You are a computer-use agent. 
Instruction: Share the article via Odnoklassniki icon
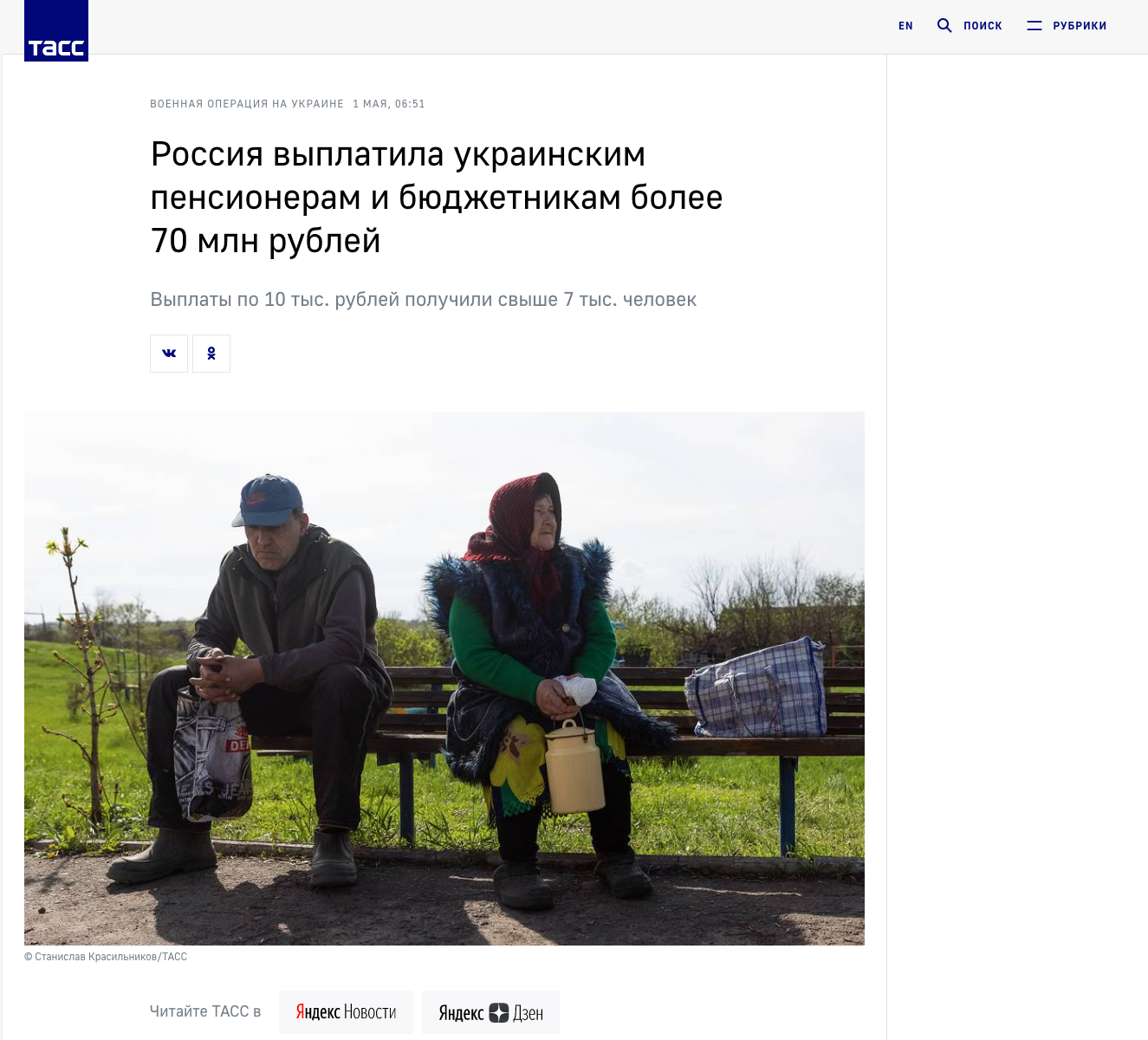point(211,354)
